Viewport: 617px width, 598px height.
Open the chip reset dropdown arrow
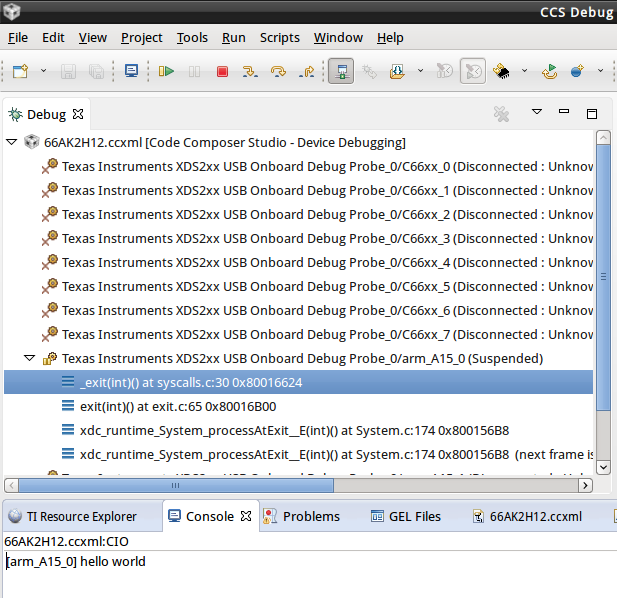(524, 71)
